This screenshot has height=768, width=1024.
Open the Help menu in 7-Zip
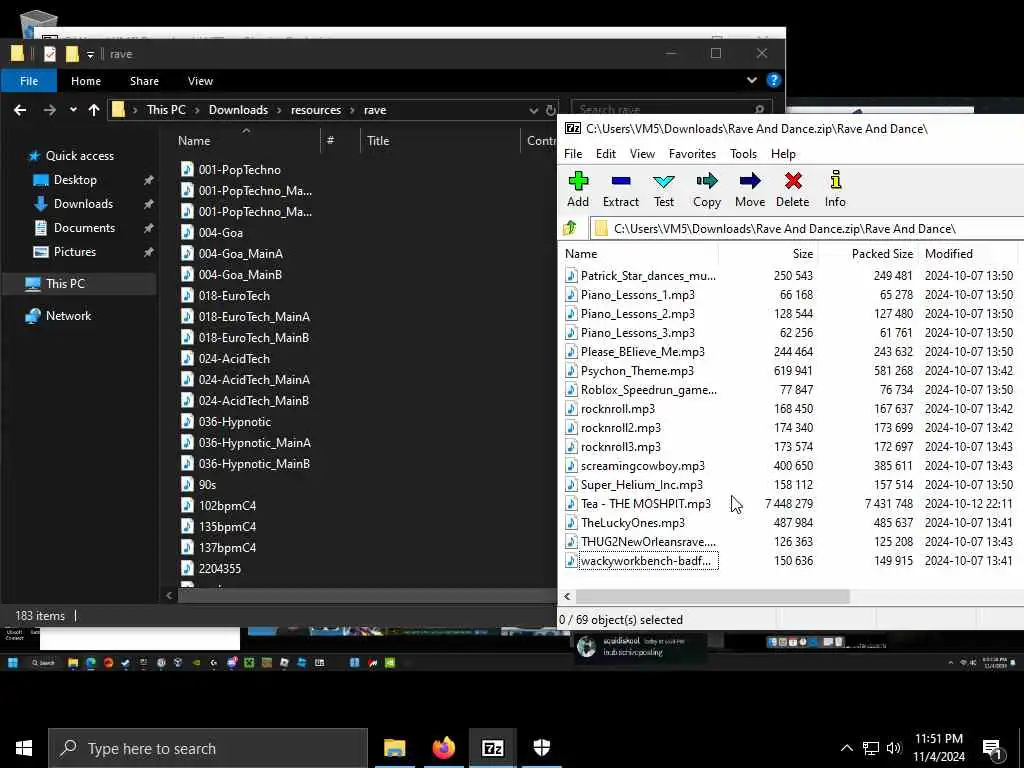[x=783, y=154]
